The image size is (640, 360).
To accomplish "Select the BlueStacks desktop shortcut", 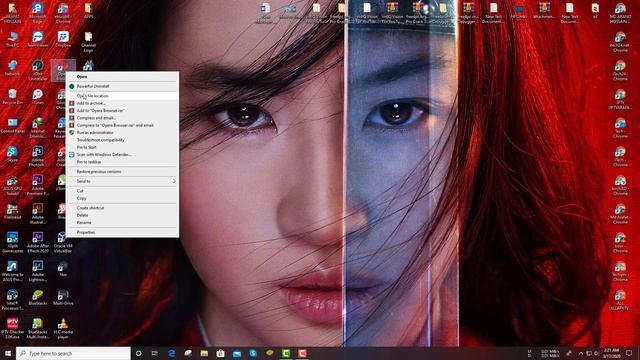I will 38,298.
